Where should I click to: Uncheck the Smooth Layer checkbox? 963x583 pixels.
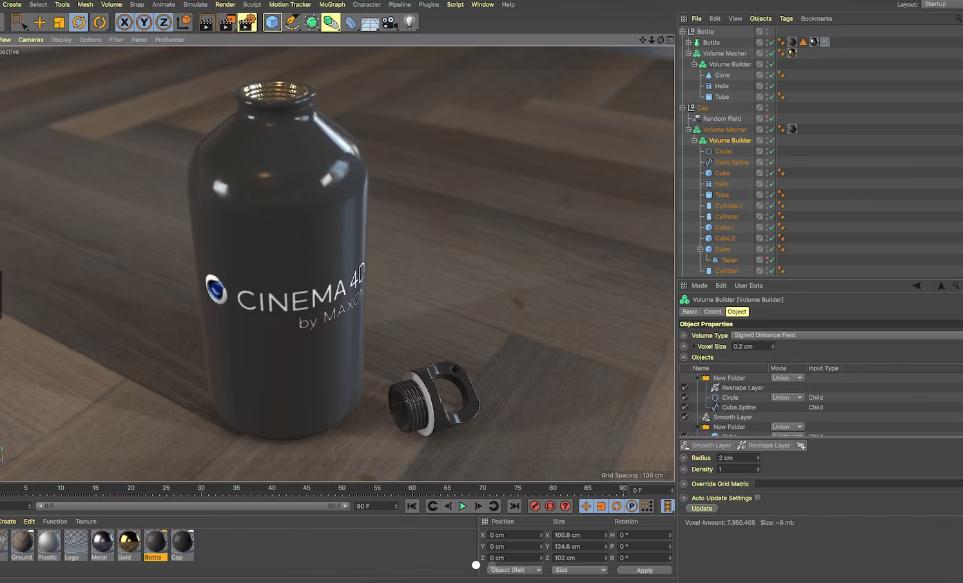pos(685,417)
